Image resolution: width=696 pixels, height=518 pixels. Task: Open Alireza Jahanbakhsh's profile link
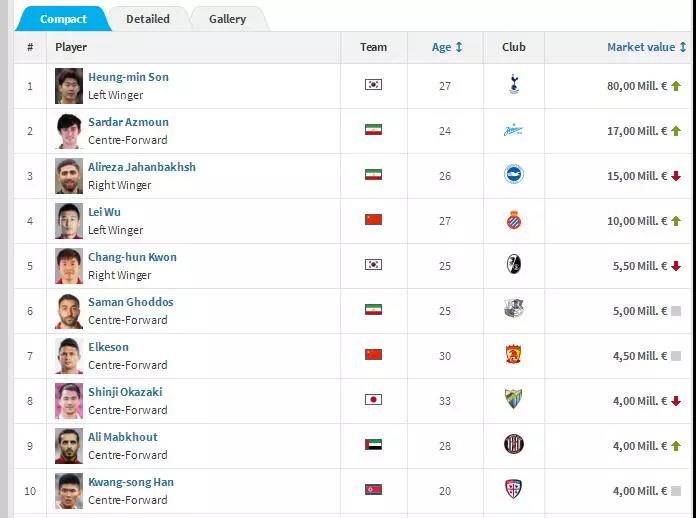[142, 167]
